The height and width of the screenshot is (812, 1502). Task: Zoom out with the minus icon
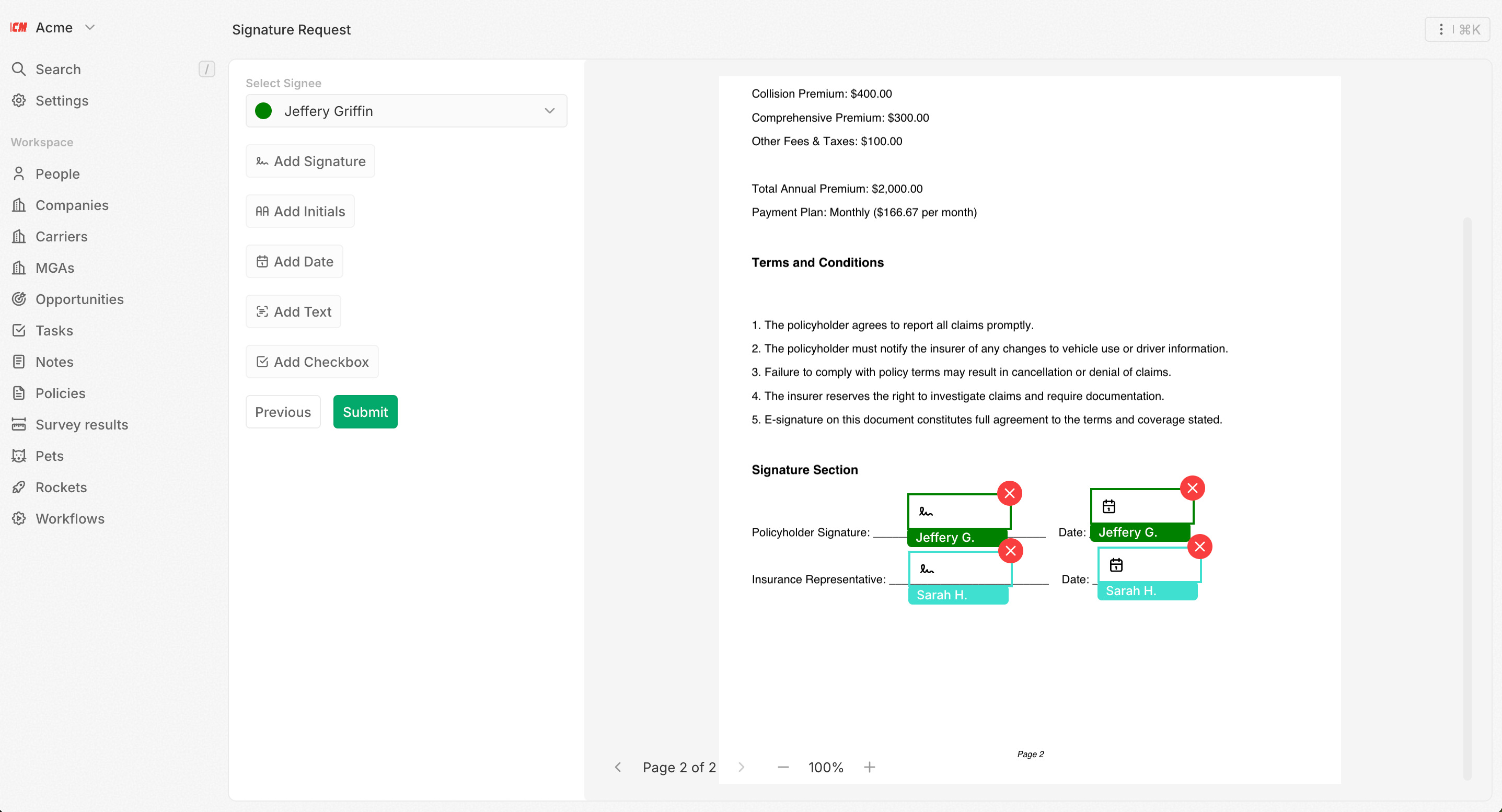coord(783,767)
